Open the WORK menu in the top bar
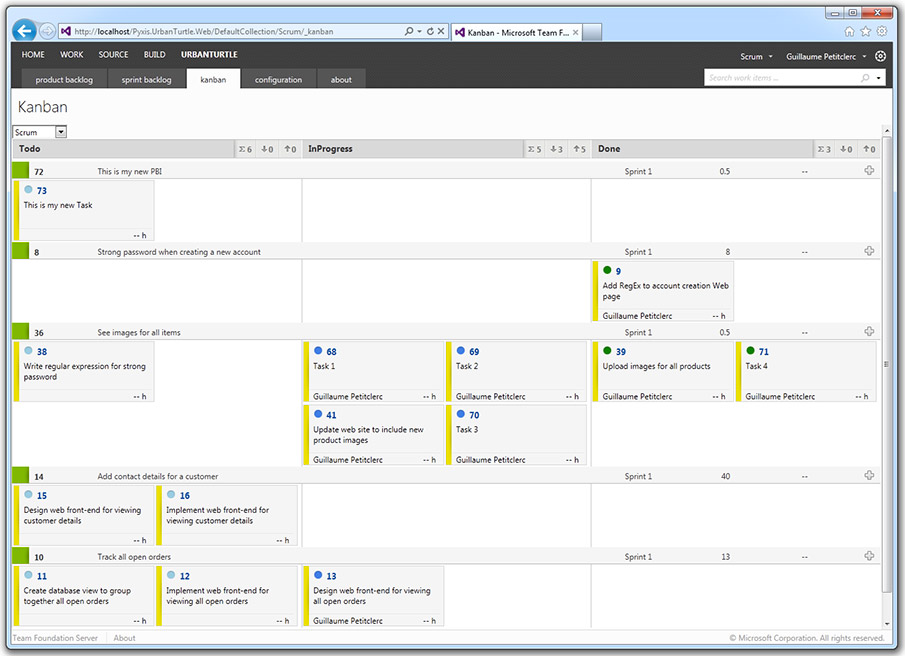Screen dimensions: 905x656 click(x=71, y=54)
